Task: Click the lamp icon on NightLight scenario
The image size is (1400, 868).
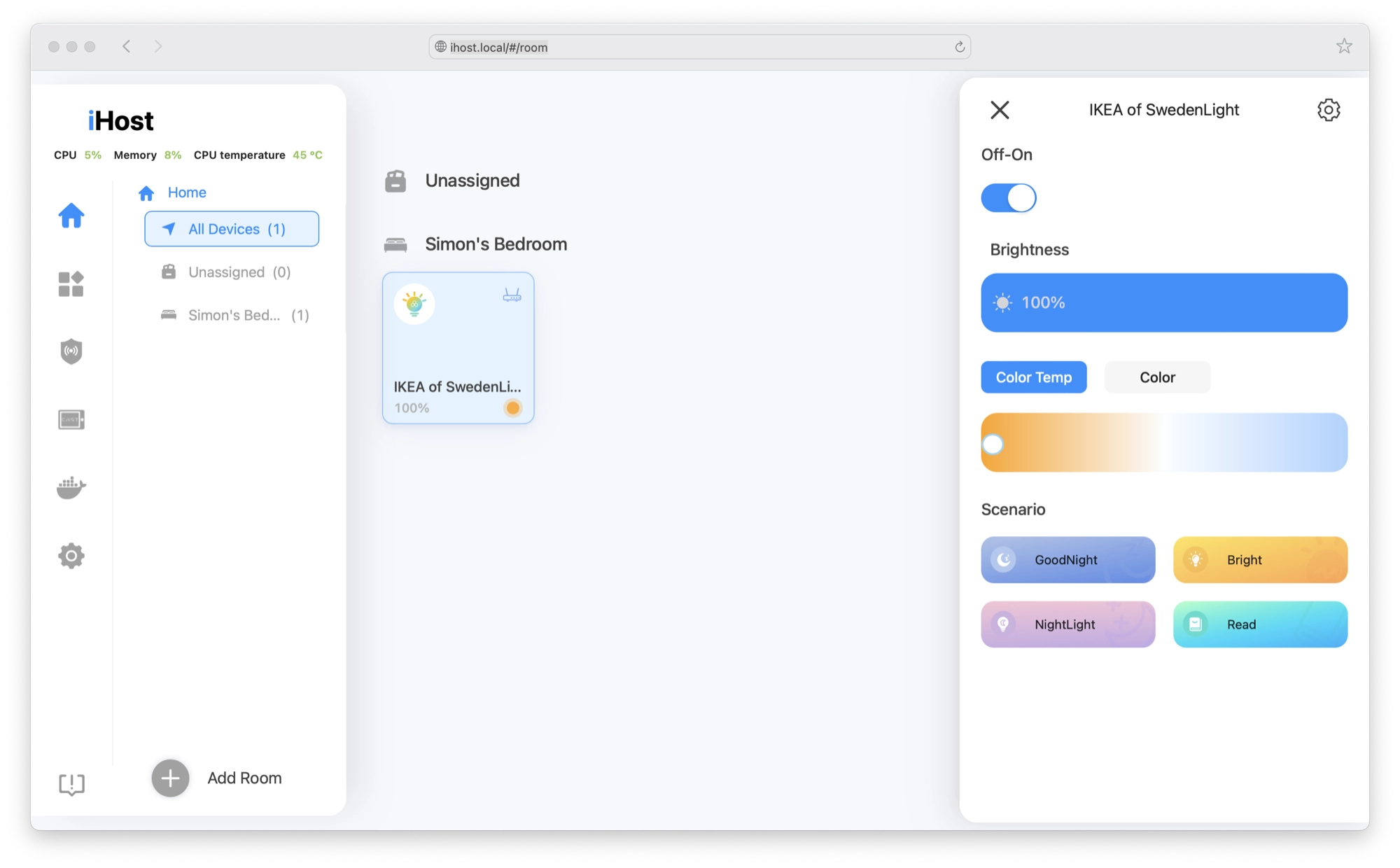Action: tap(1004, 624)
